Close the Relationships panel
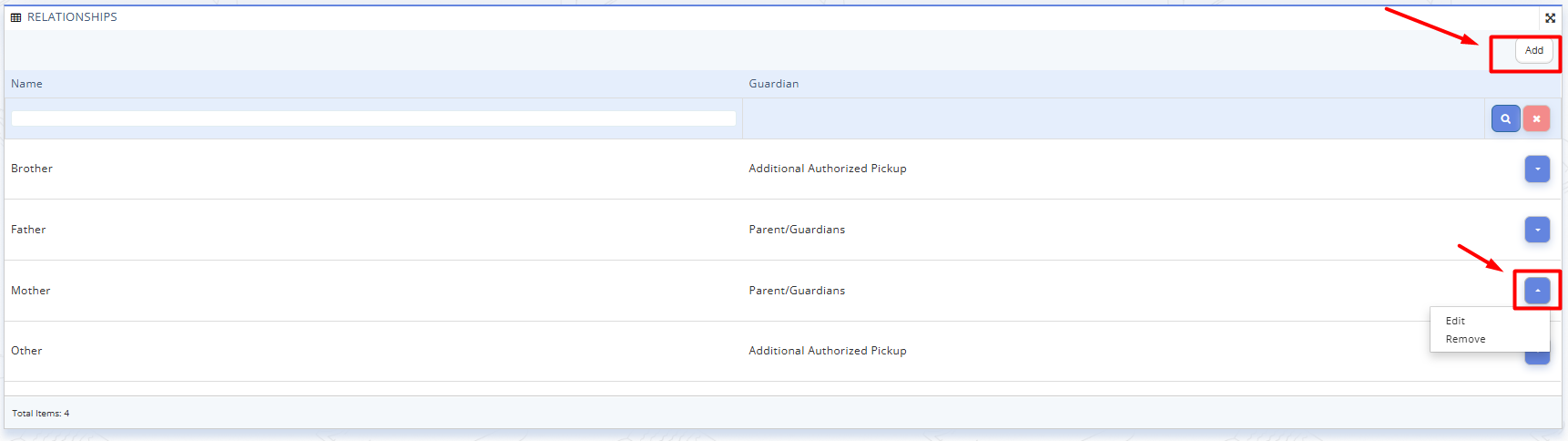Image resolution: width=1568 pixels, height=441 pixels. 1550,17
